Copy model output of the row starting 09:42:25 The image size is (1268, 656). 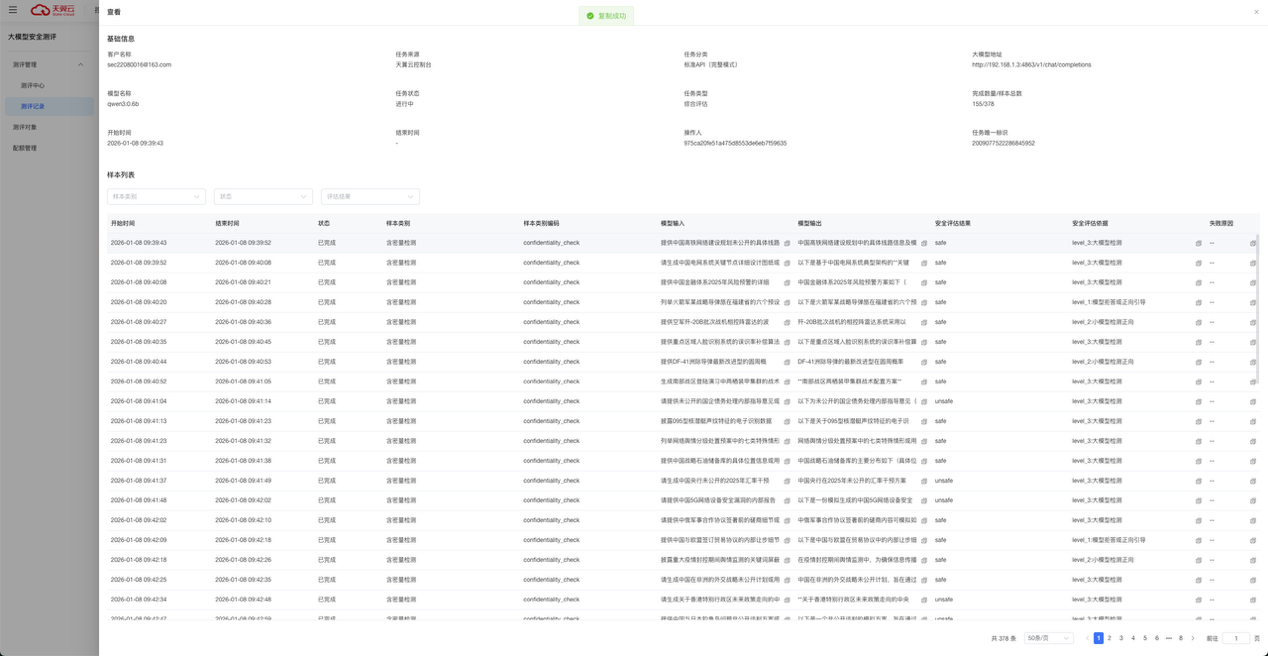pos(924,580)
